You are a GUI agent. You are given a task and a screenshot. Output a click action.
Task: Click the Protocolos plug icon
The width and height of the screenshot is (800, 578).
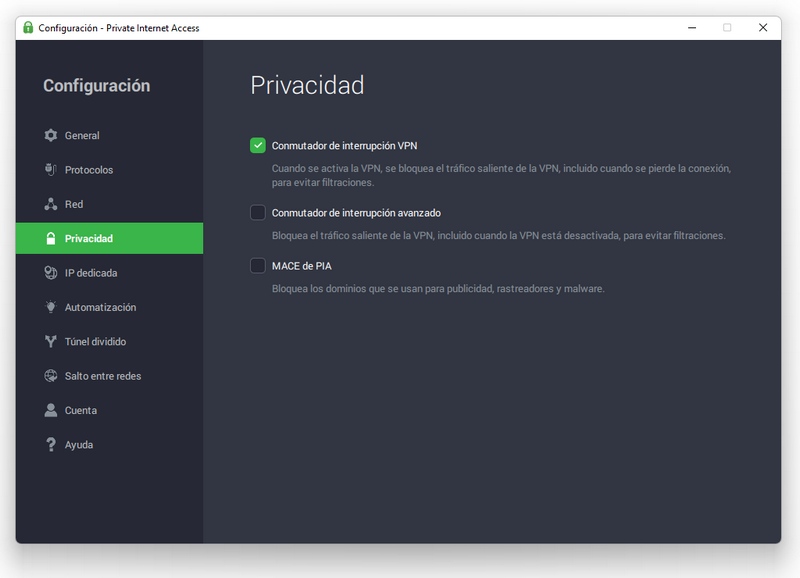[51, 169]
